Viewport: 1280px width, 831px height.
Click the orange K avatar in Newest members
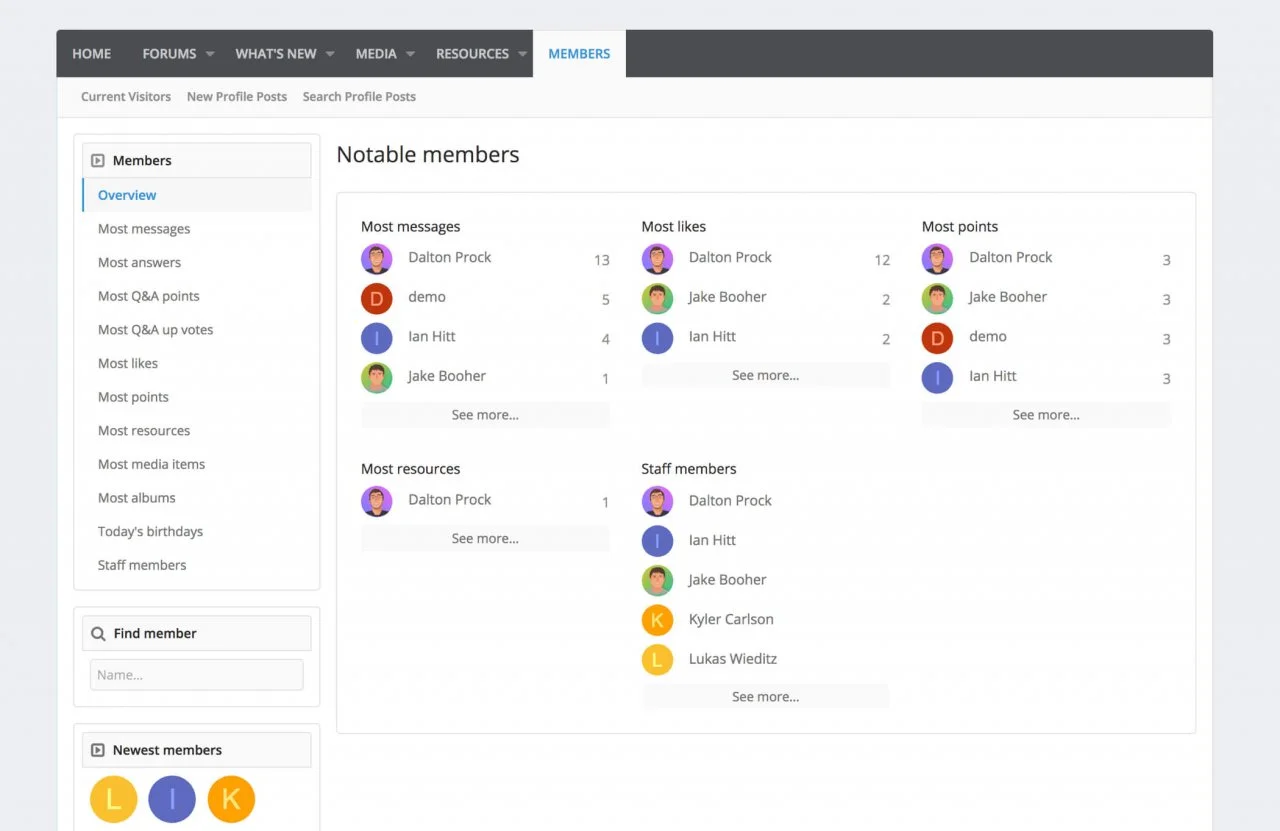click(x=231, y=799)
